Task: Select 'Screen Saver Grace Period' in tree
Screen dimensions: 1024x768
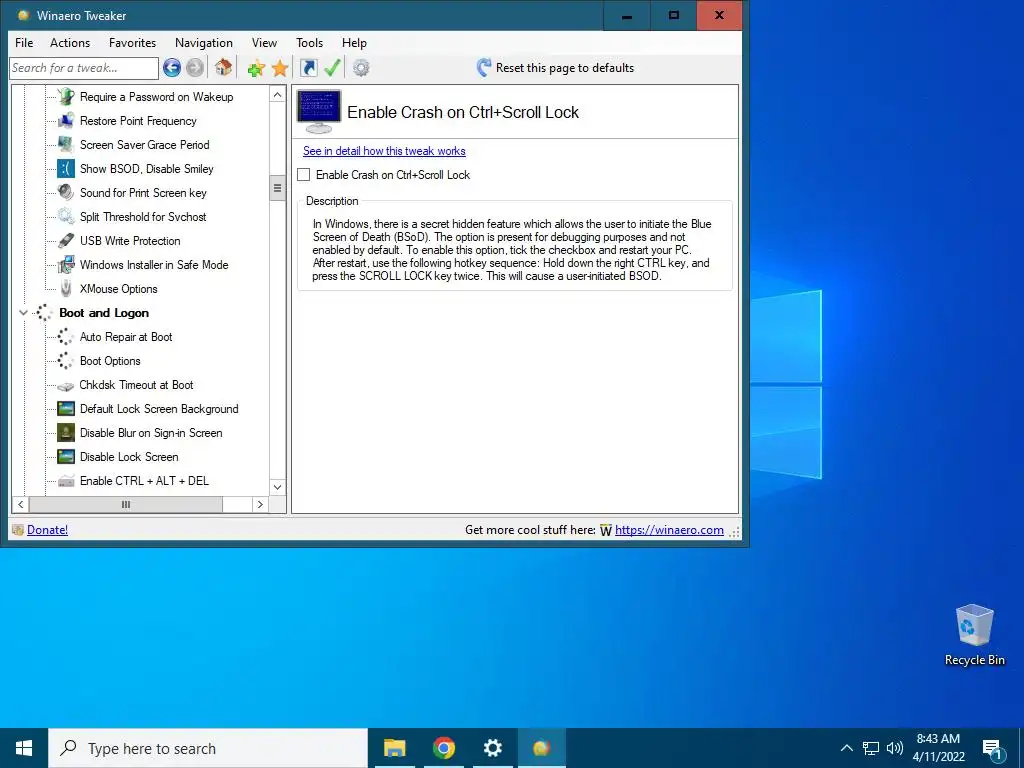Action: click(x=144, y=145)
